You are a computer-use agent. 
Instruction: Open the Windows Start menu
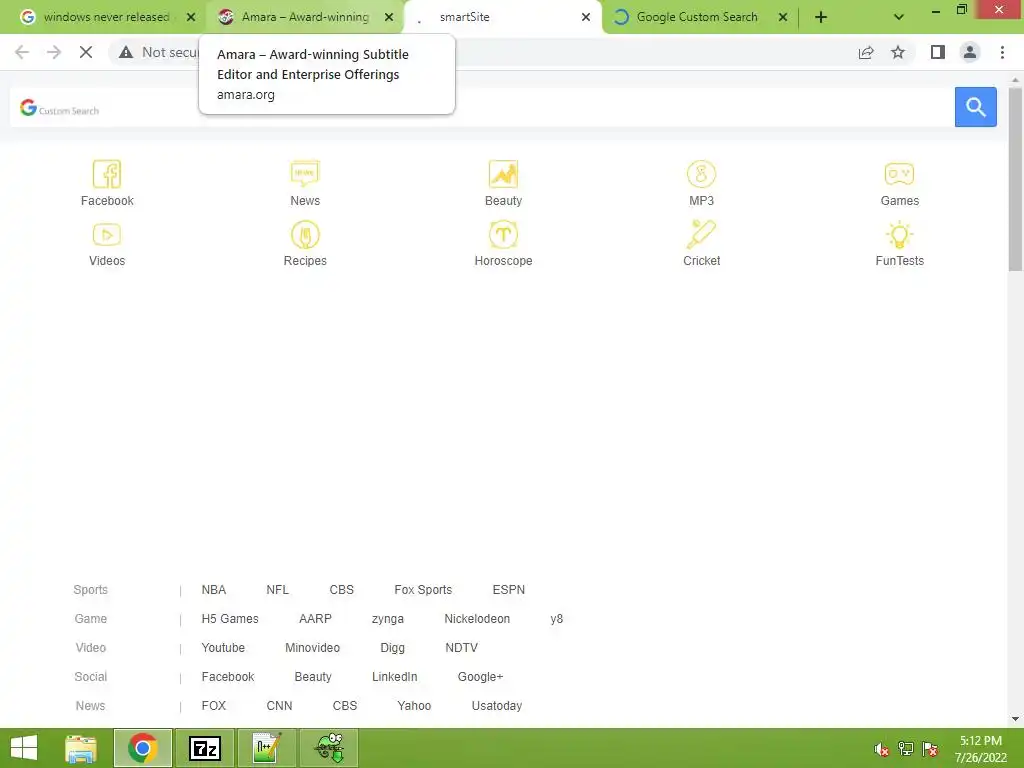24,748
